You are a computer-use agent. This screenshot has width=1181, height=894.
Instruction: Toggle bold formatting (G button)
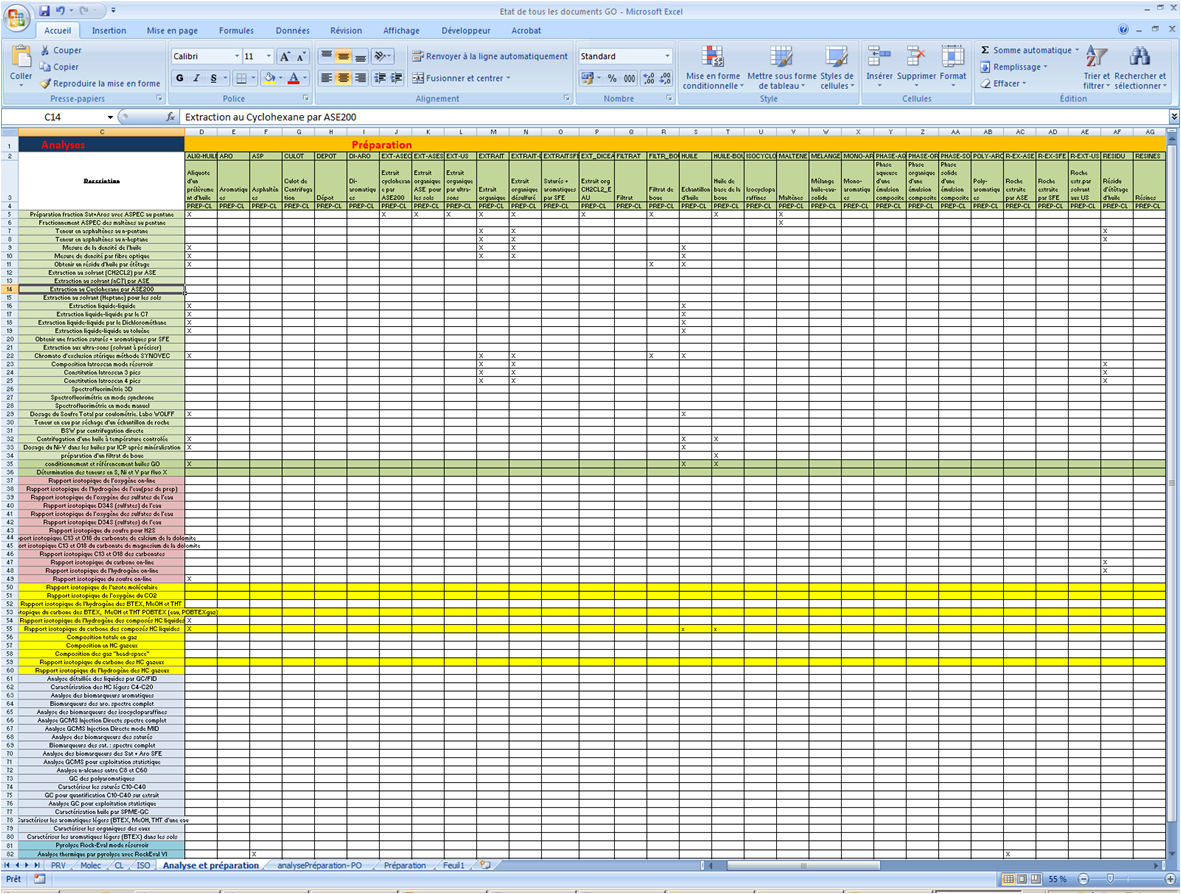pyautogui.click(x=181, y=78)
